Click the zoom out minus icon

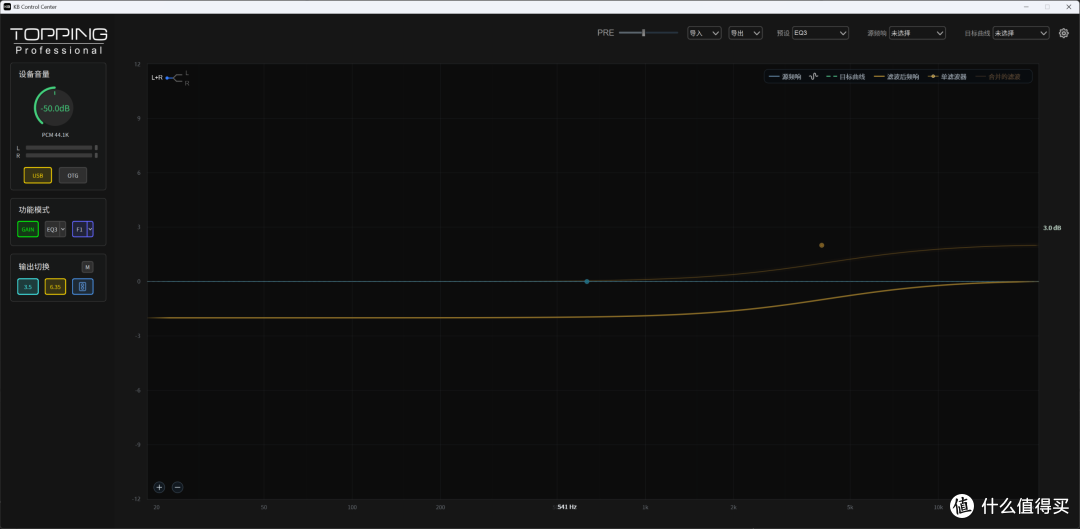pyautogui.click(x=177, y=487)
